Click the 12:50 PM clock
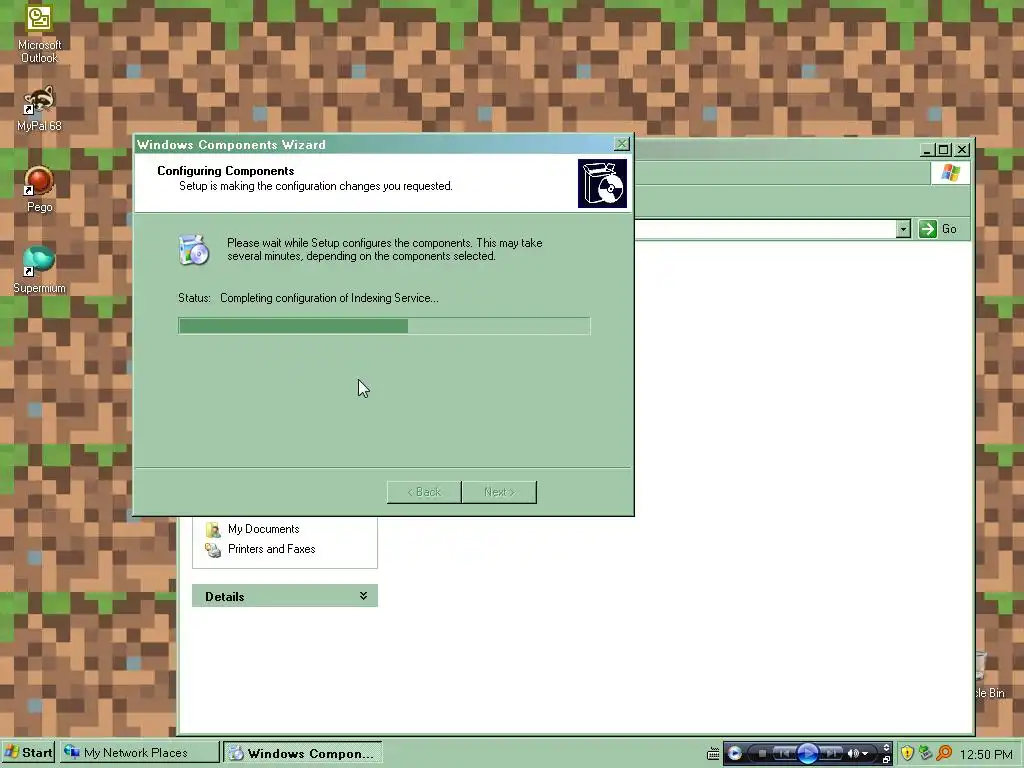This screenshot has height=768, width=1024. [x=985, y=754]
